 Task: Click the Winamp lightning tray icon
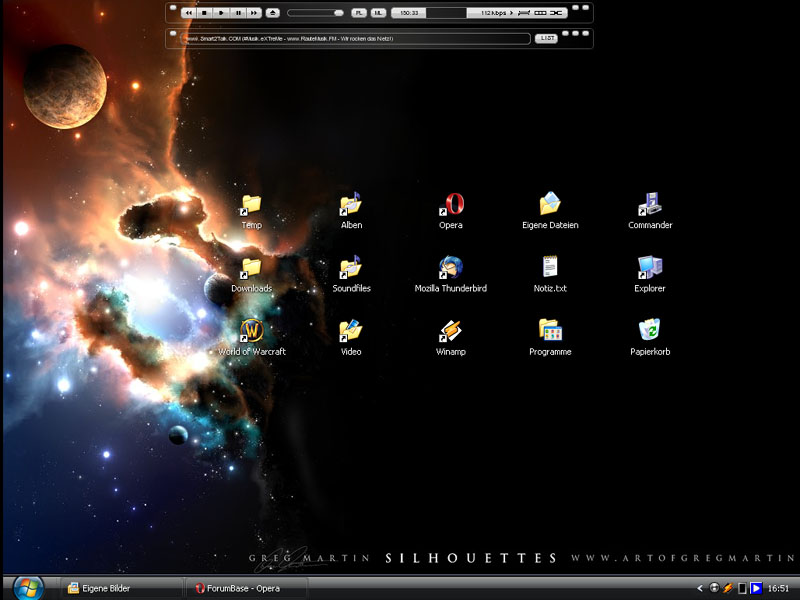(x=728, y=588)
